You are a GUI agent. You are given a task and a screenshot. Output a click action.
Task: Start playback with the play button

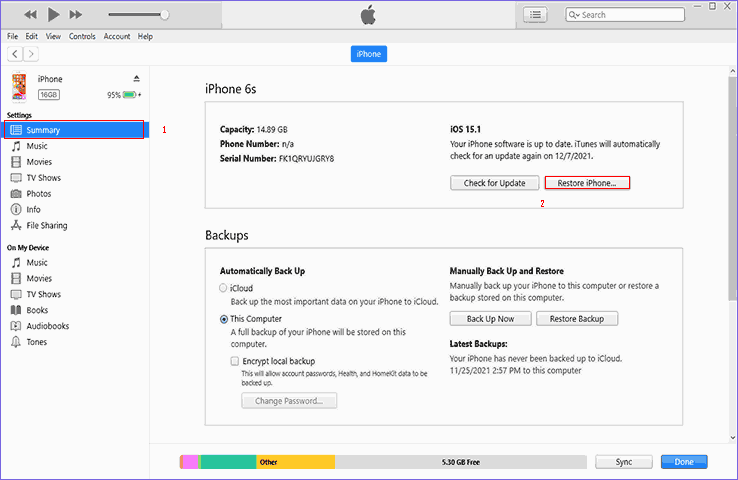pyautogui.click(x=53, y=15)
